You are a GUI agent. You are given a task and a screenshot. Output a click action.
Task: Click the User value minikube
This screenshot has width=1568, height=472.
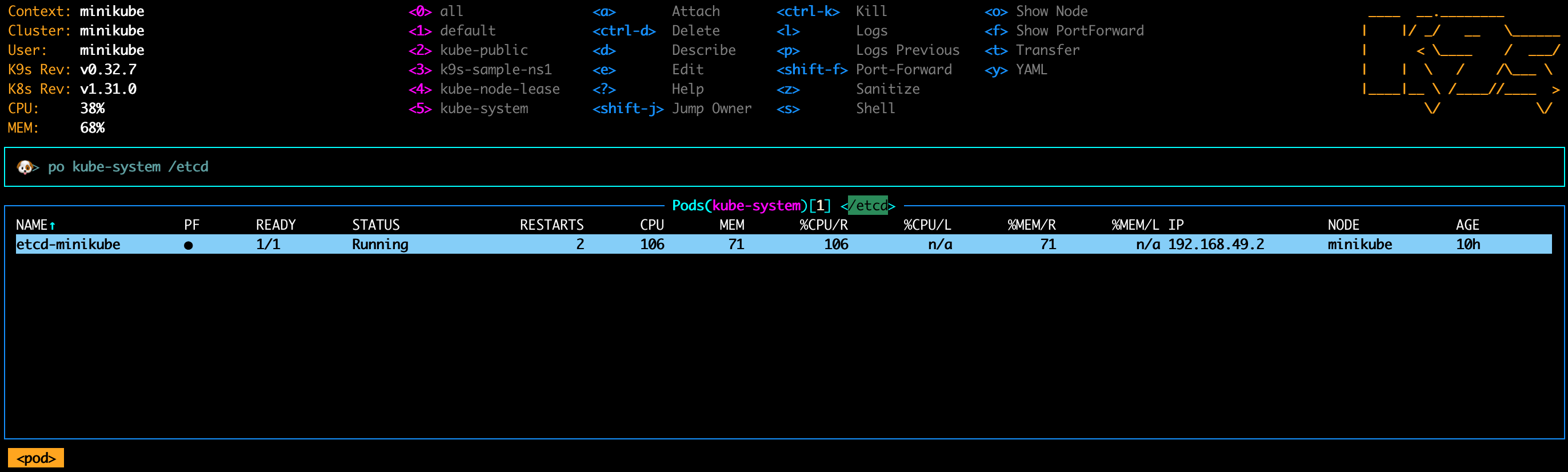pos(112,50)
